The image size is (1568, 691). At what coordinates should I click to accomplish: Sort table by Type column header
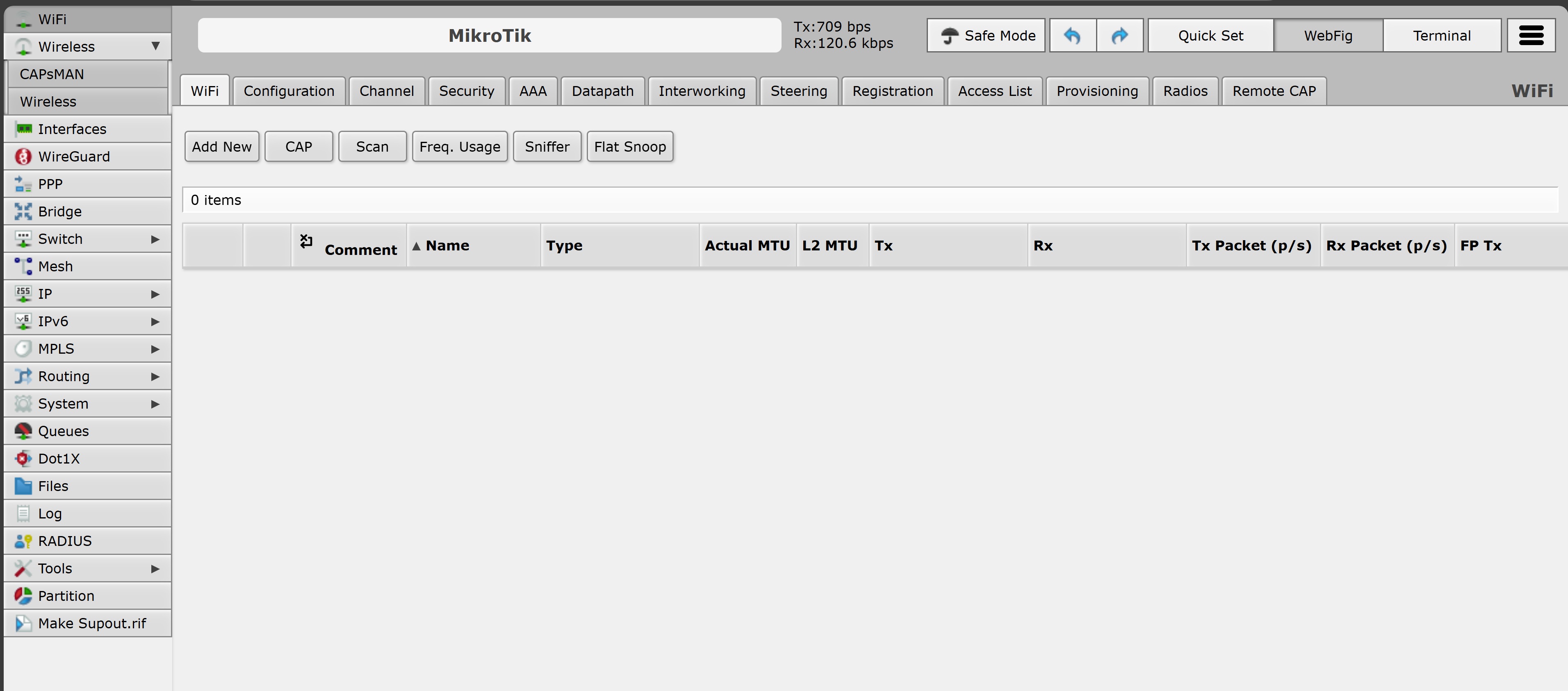coord(620,246)
